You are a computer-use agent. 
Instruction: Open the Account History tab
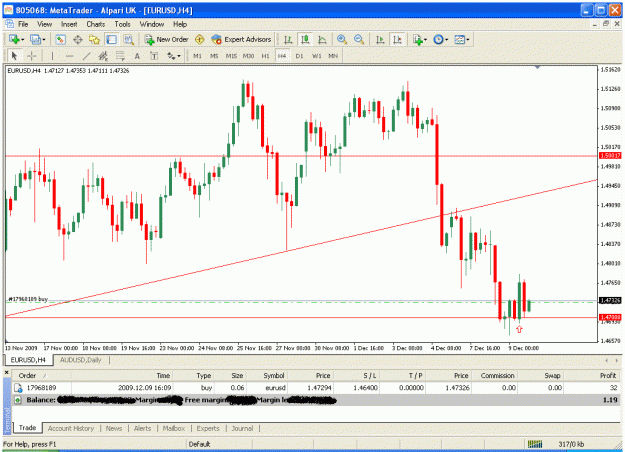click(71, 428)
